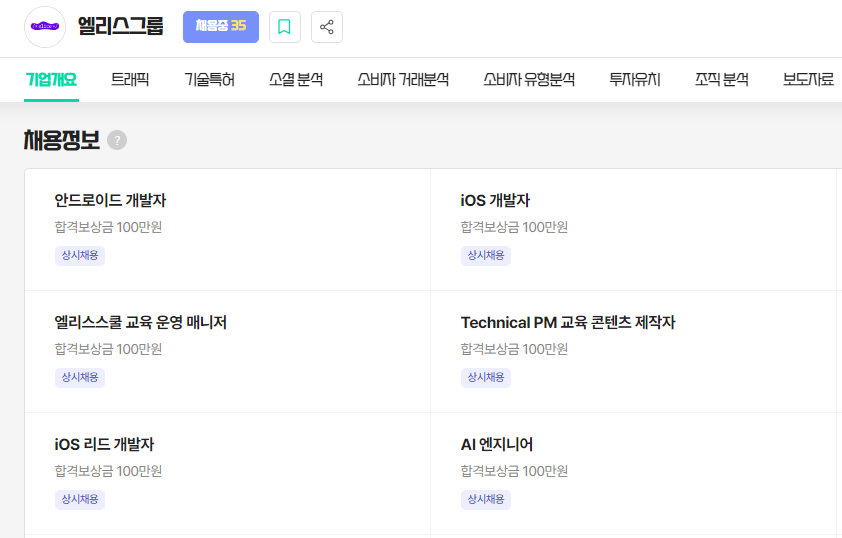Image resolution: width=842 pixels, height=538 pixels.
Task: Click 상시채용 tag under Technical PM posting
Action: tap(486, 377)
